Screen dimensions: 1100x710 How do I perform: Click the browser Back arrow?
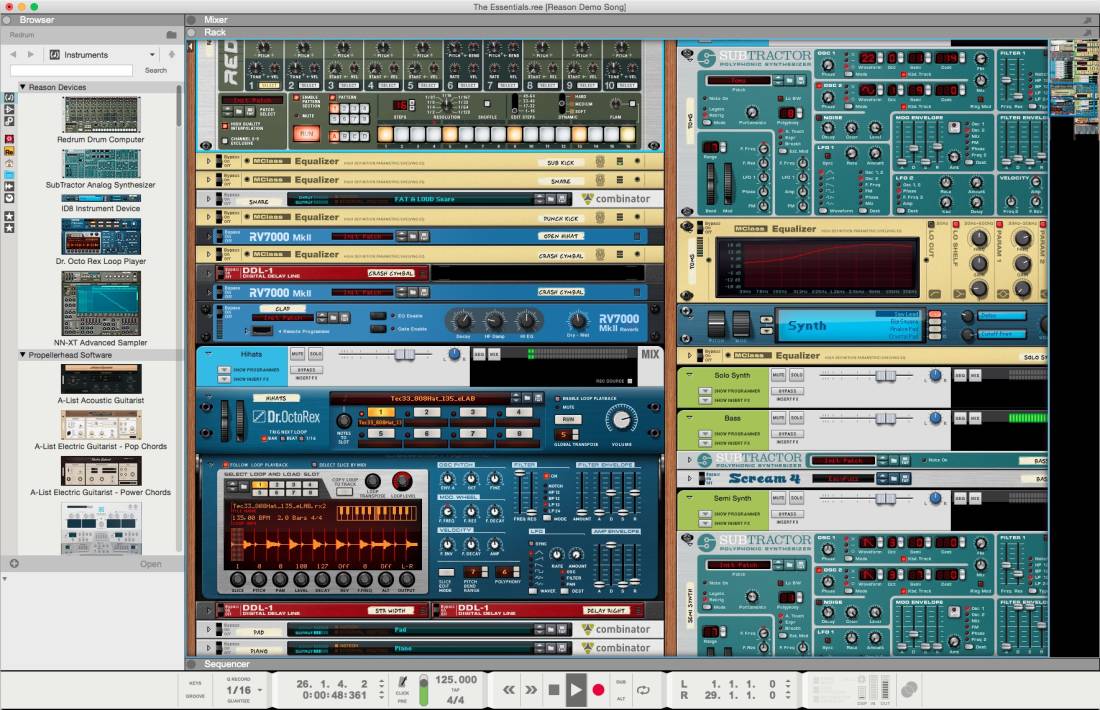tap(13, 55)
